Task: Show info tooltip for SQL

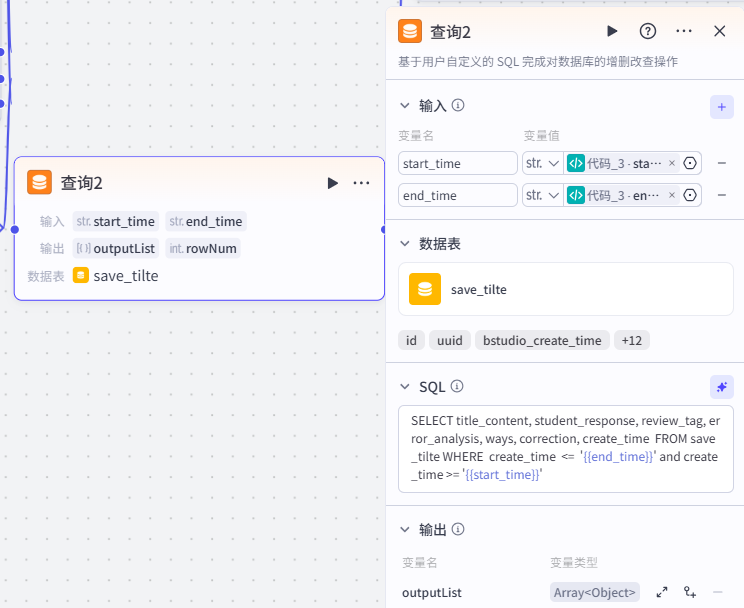Action: pyautogui.click(x=457, y=386)
